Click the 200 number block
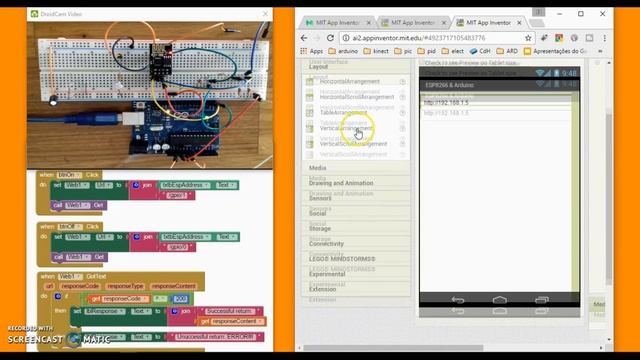Image resolution: width=640 pixels, height=360 pixels. (180, 299)
